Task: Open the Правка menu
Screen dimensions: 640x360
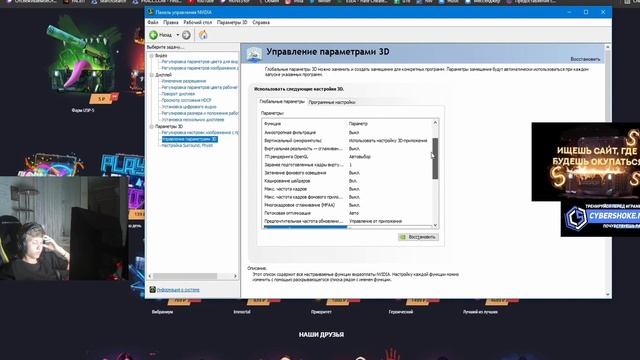Action: tap(171, 22)
